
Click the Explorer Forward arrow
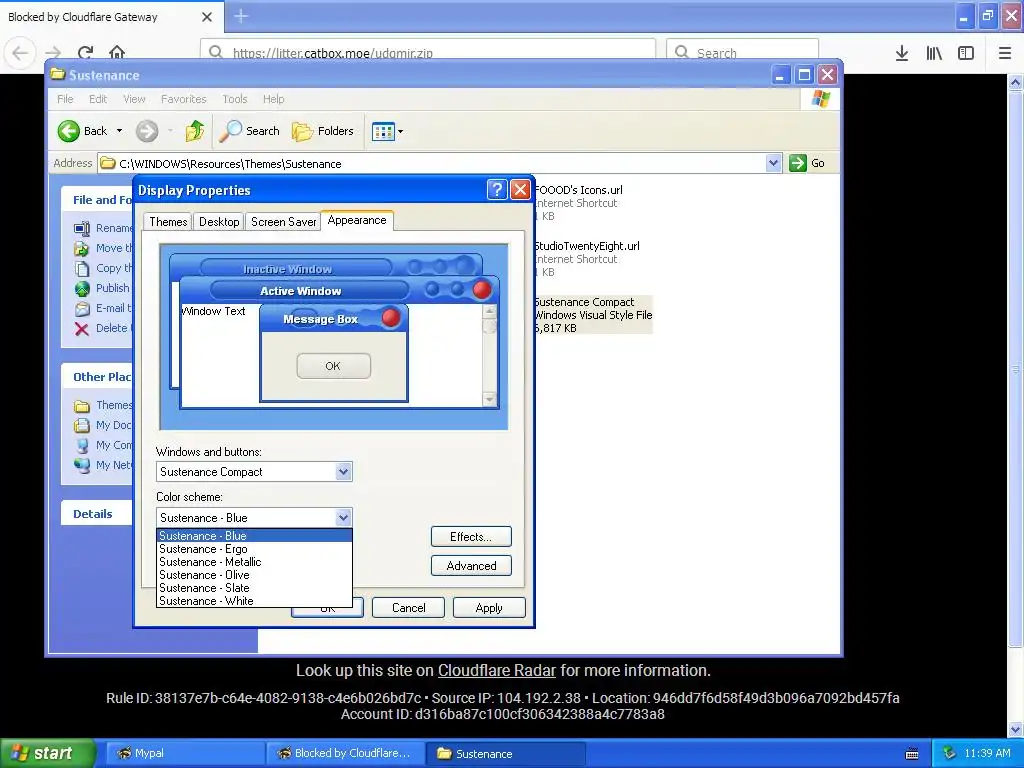pyautogui.click(x=147, y=131)
